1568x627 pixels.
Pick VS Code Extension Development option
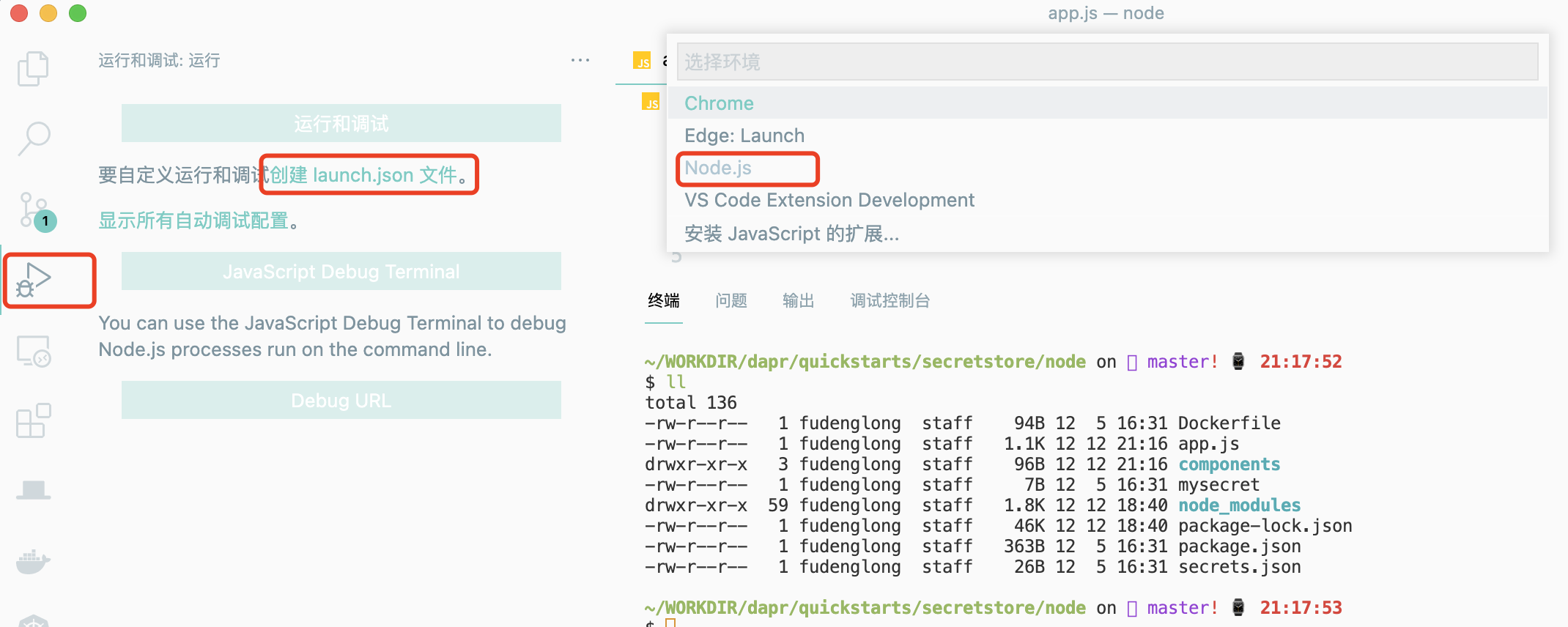(829, 200)
